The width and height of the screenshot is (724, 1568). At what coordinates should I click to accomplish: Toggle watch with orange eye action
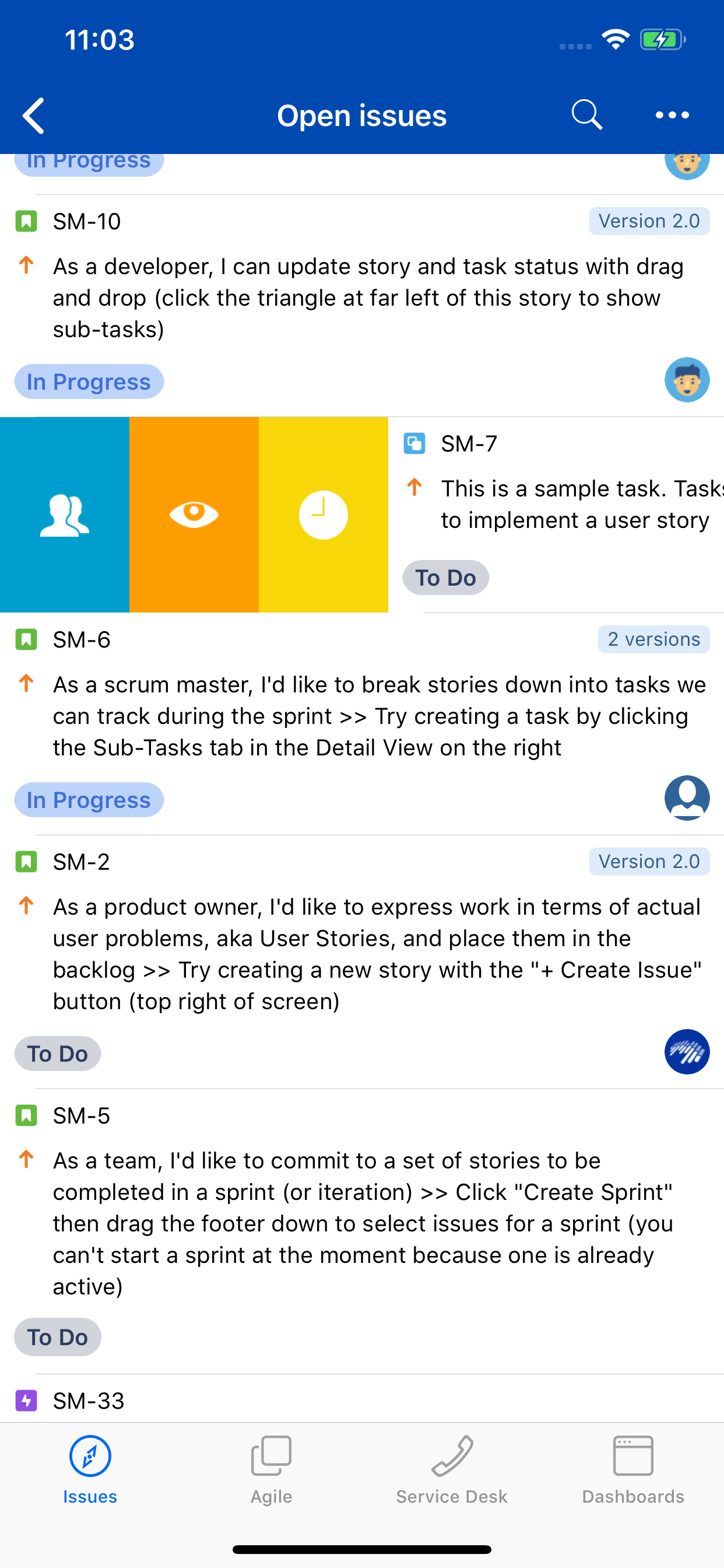point(194,514)
